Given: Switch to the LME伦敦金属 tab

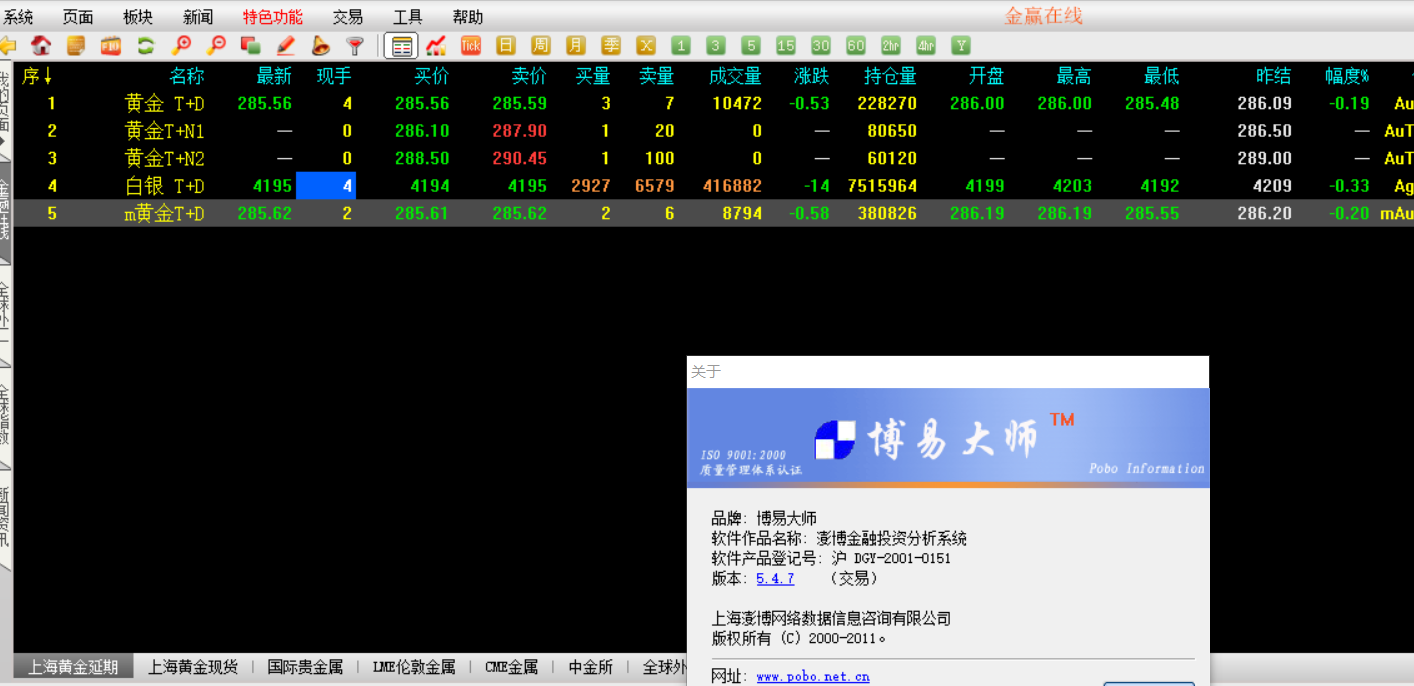Looking at the screenshot, I should (413, 667).
